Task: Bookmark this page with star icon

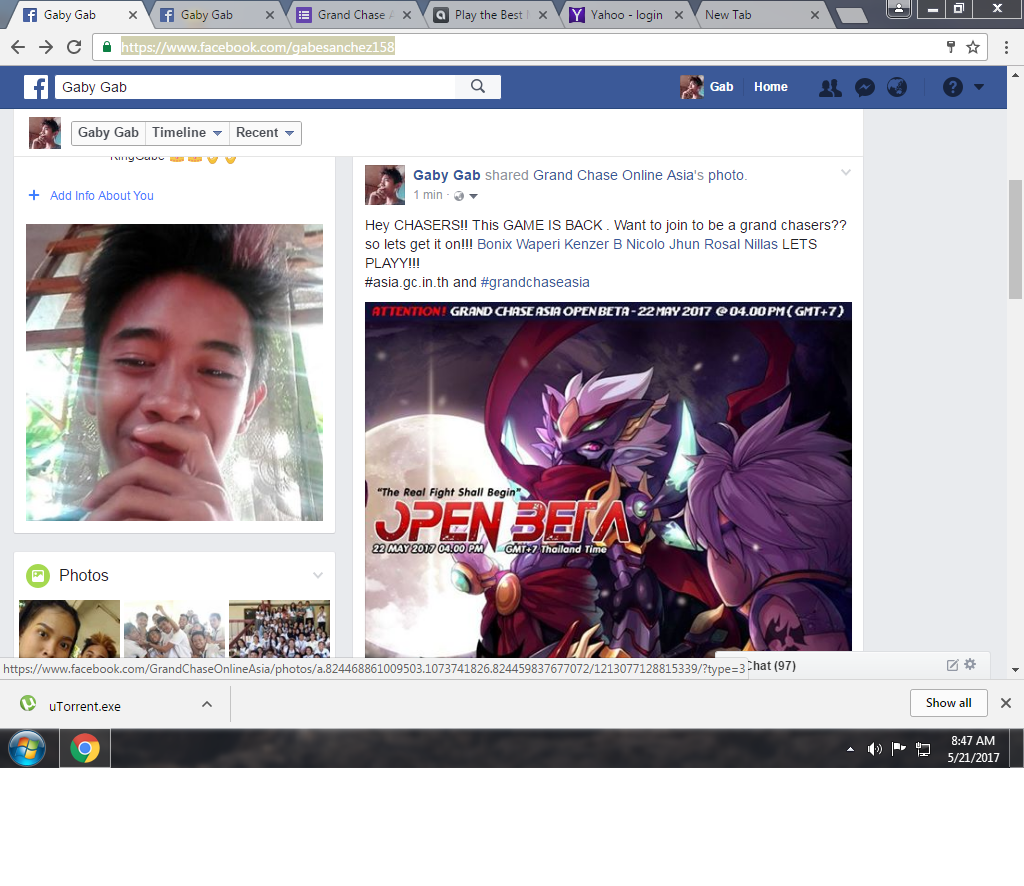Action: pyautogui.click(x=973, y=47)
